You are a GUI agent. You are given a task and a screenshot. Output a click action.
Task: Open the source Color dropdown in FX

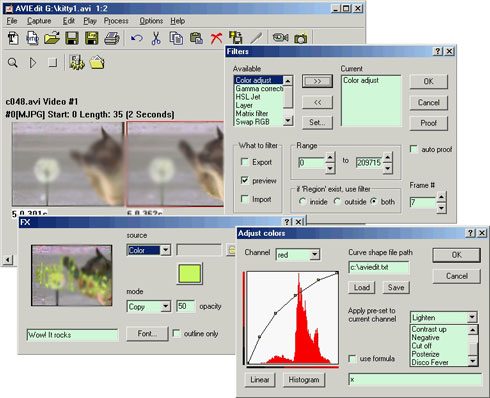tap(165, 250)
